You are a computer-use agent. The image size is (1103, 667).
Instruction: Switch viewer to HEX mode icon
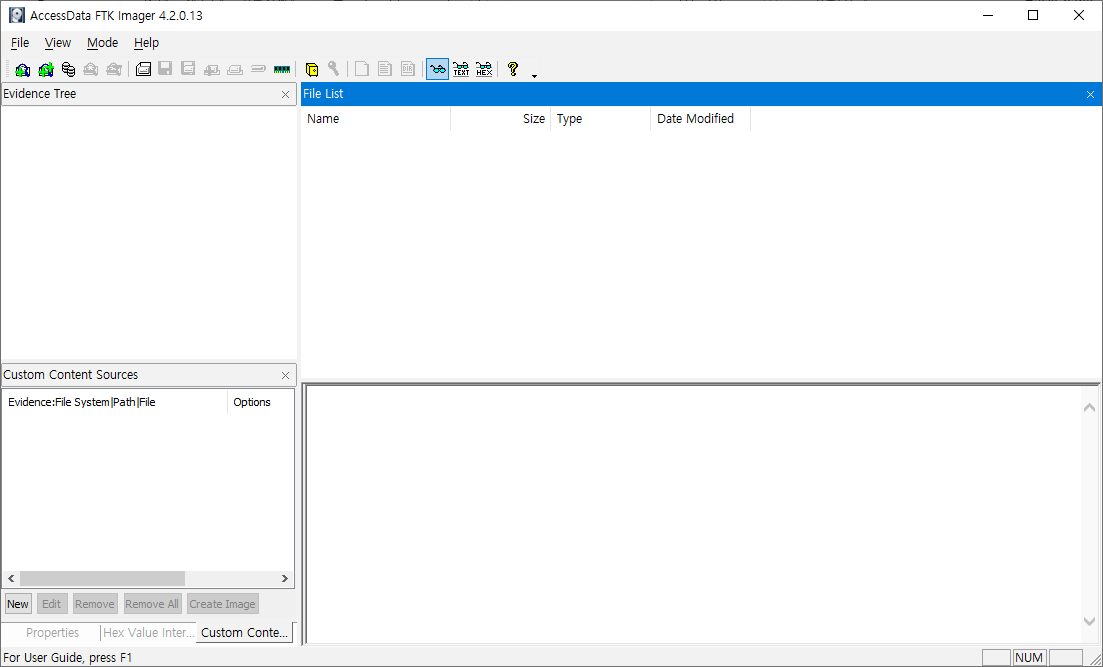pyautogui.click(x=484, y=69)
